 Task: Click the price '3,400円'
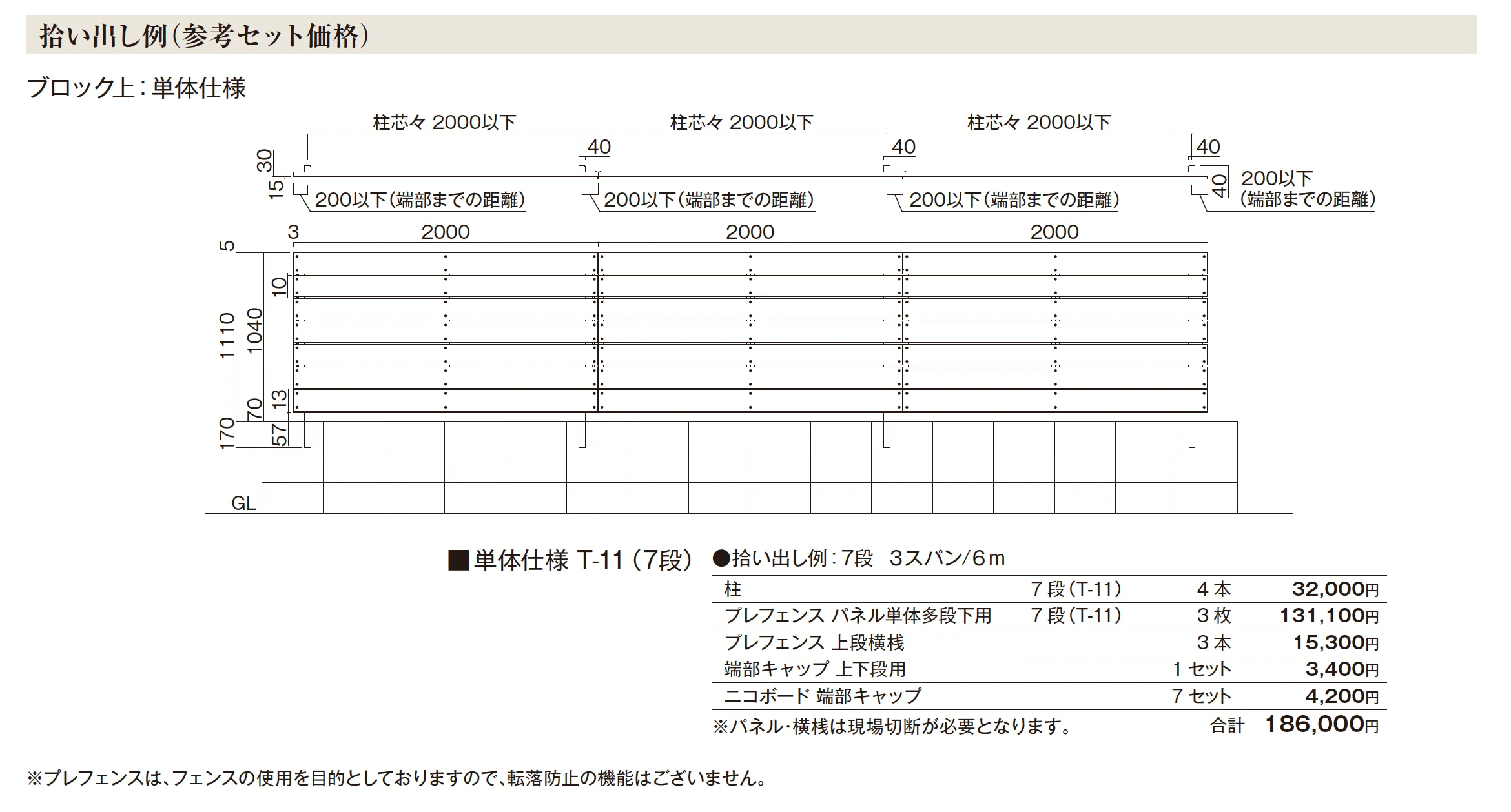1342,669
